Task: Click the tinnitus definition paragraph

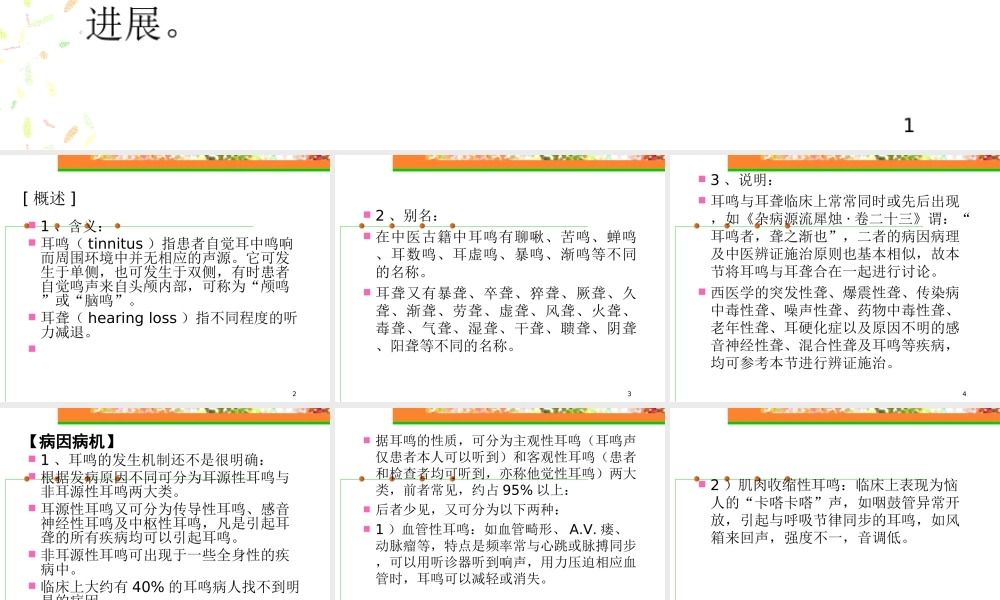Action: pos(166,271)
